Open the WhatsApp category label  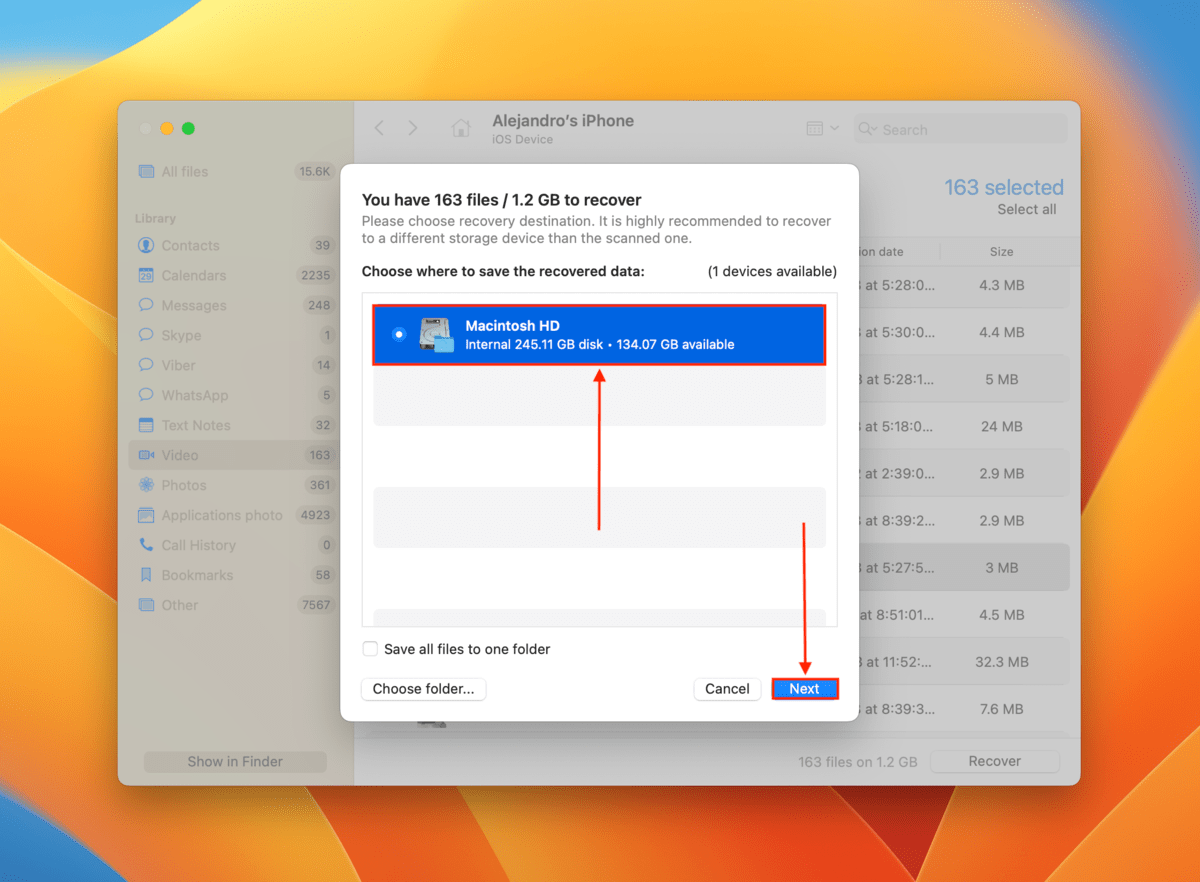point(195,395)
